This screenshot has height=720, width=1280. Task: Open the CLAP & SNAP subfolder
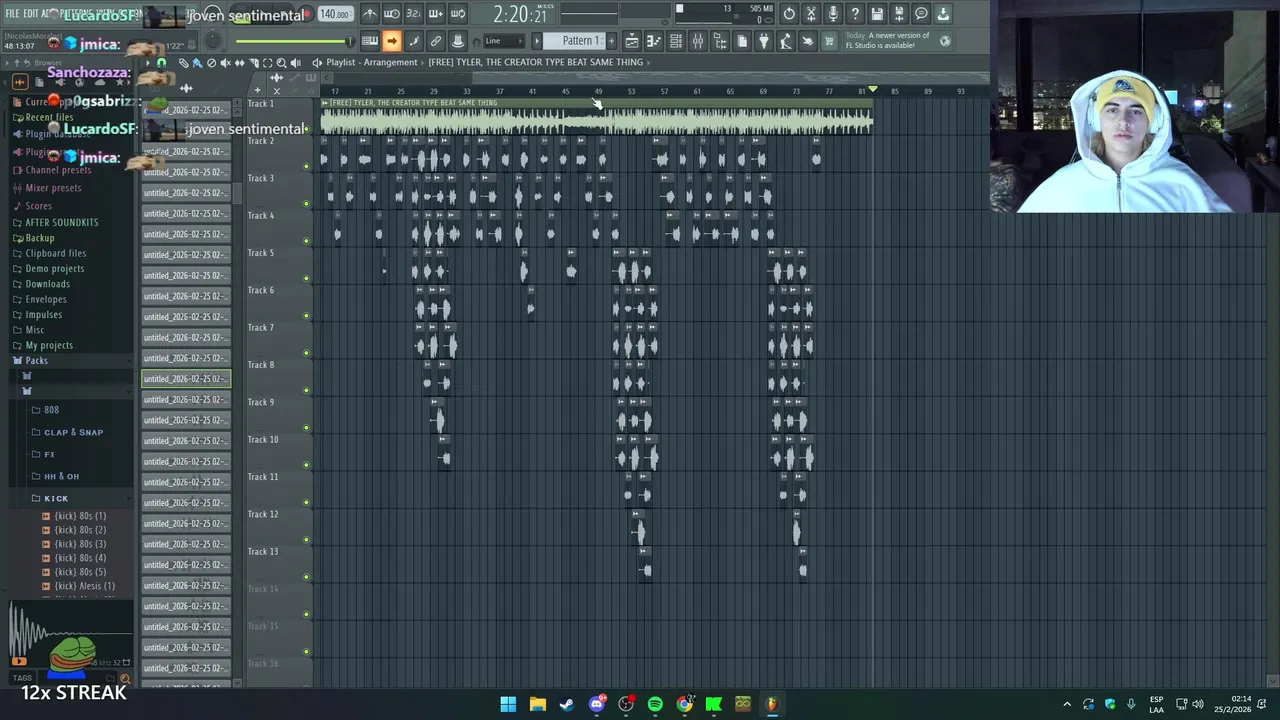click(x=73, y=432)
